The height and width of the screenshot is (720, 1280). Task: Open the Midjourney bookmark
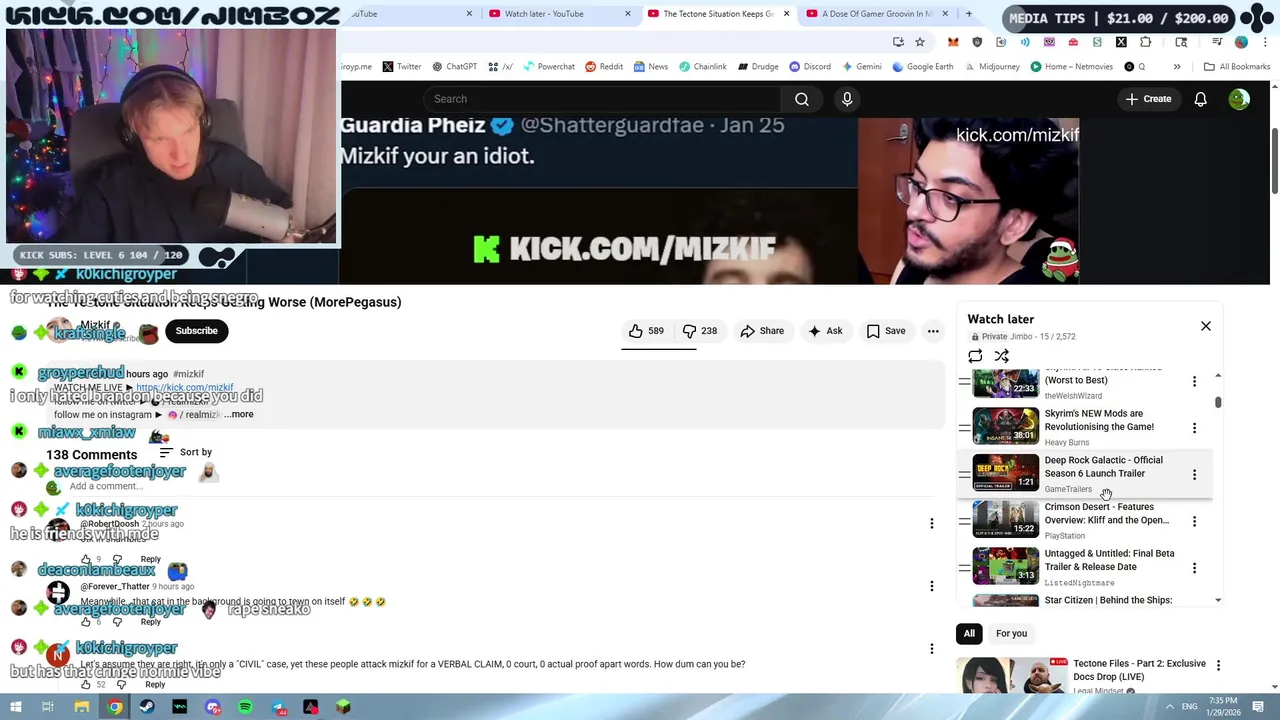(x=993, y=67)
